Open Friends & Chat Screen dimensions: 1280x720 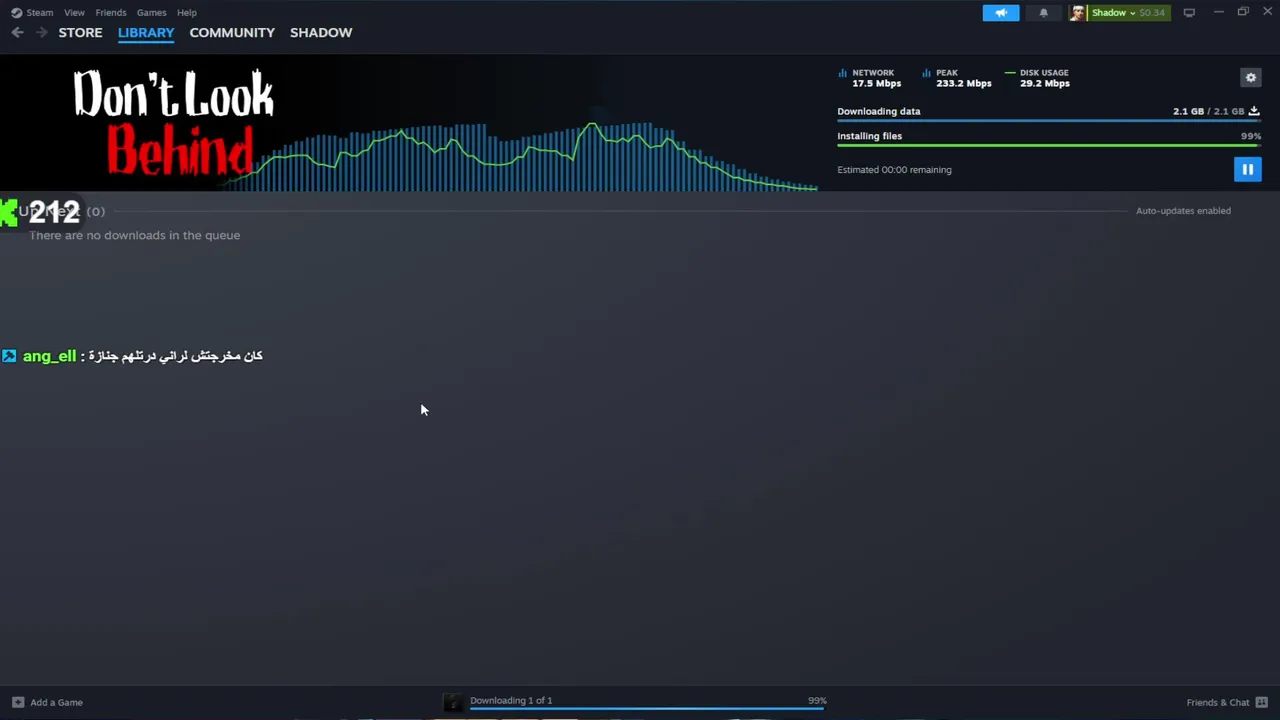click(1218, 702)
